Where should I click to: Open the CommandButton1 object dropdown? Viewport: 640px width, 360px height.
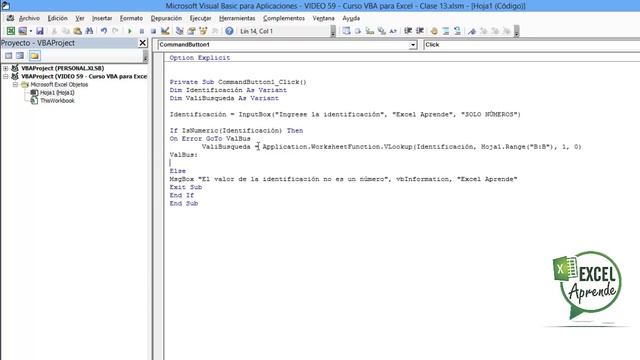click(413, 45)
